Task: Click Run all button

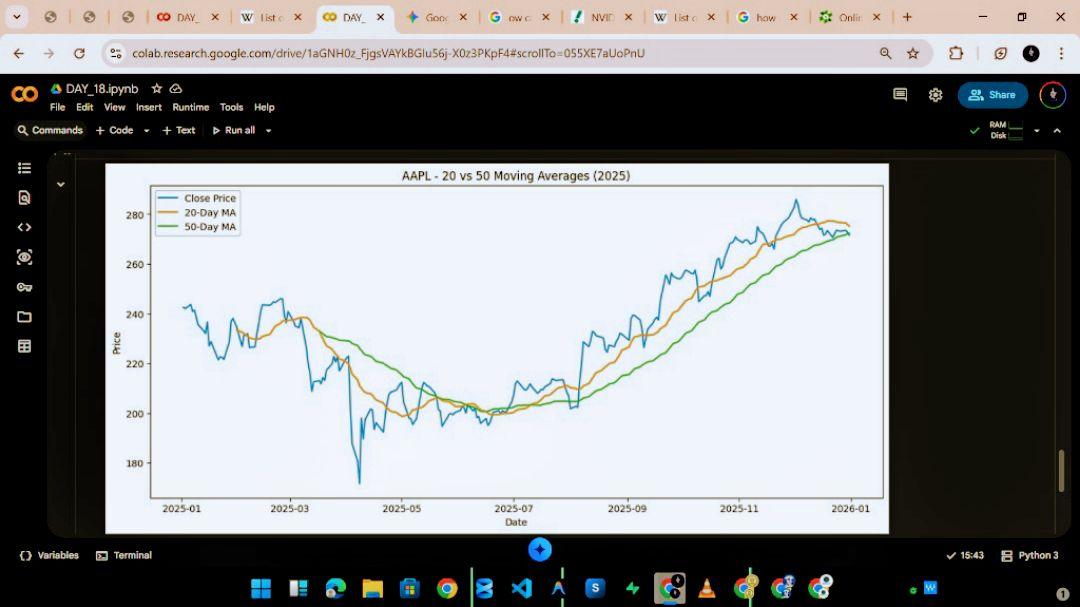Action: [x=234, y=130]
